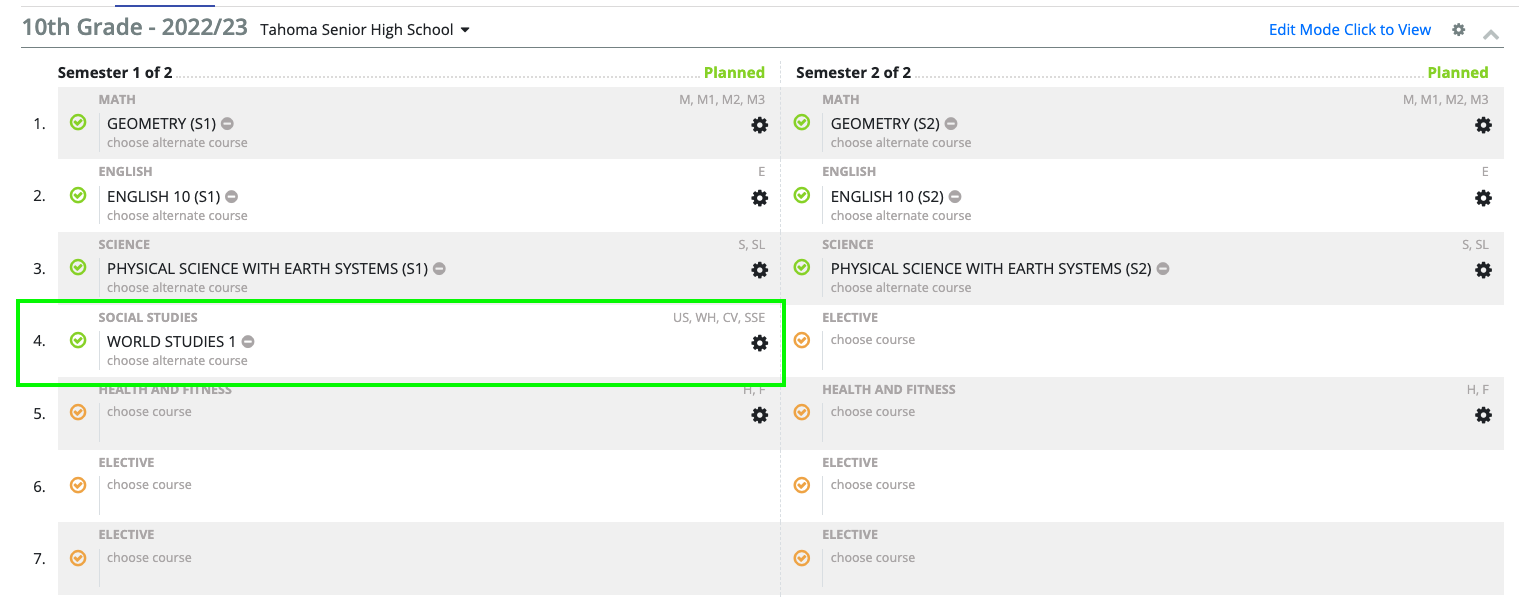The image size is (1521, 597).
Task: Toggle orange check for Semester 2 period 6 elective
Action: click(x=801, y=485)
